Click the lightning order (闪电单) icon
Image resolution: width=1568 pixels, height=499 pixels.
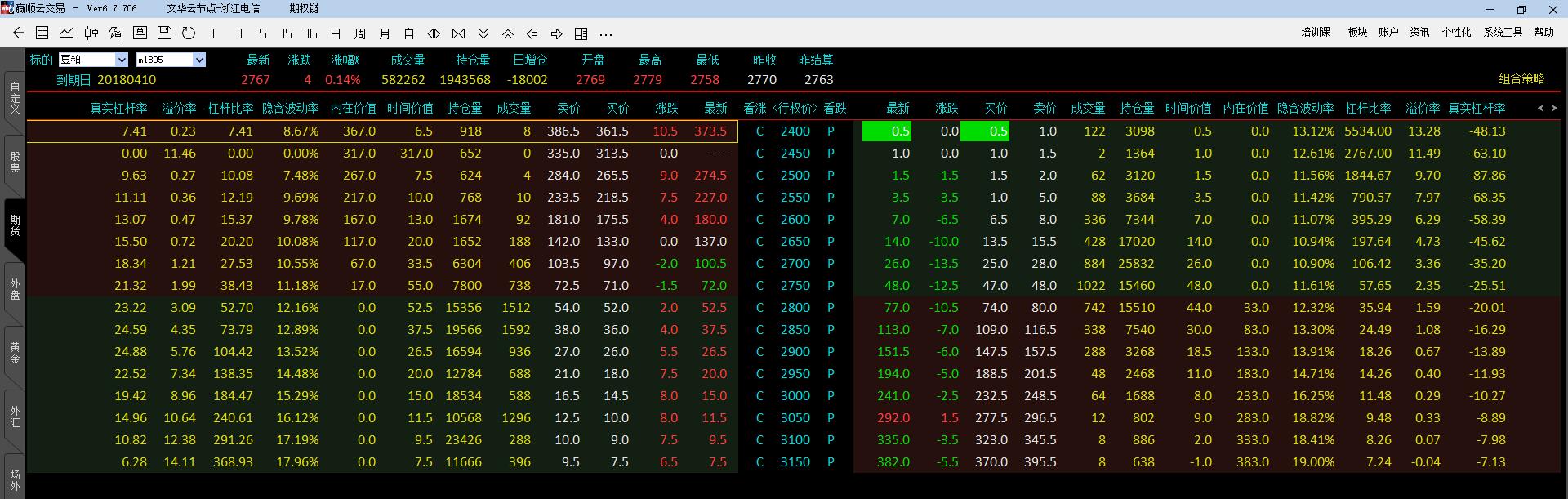pos(115,33)
